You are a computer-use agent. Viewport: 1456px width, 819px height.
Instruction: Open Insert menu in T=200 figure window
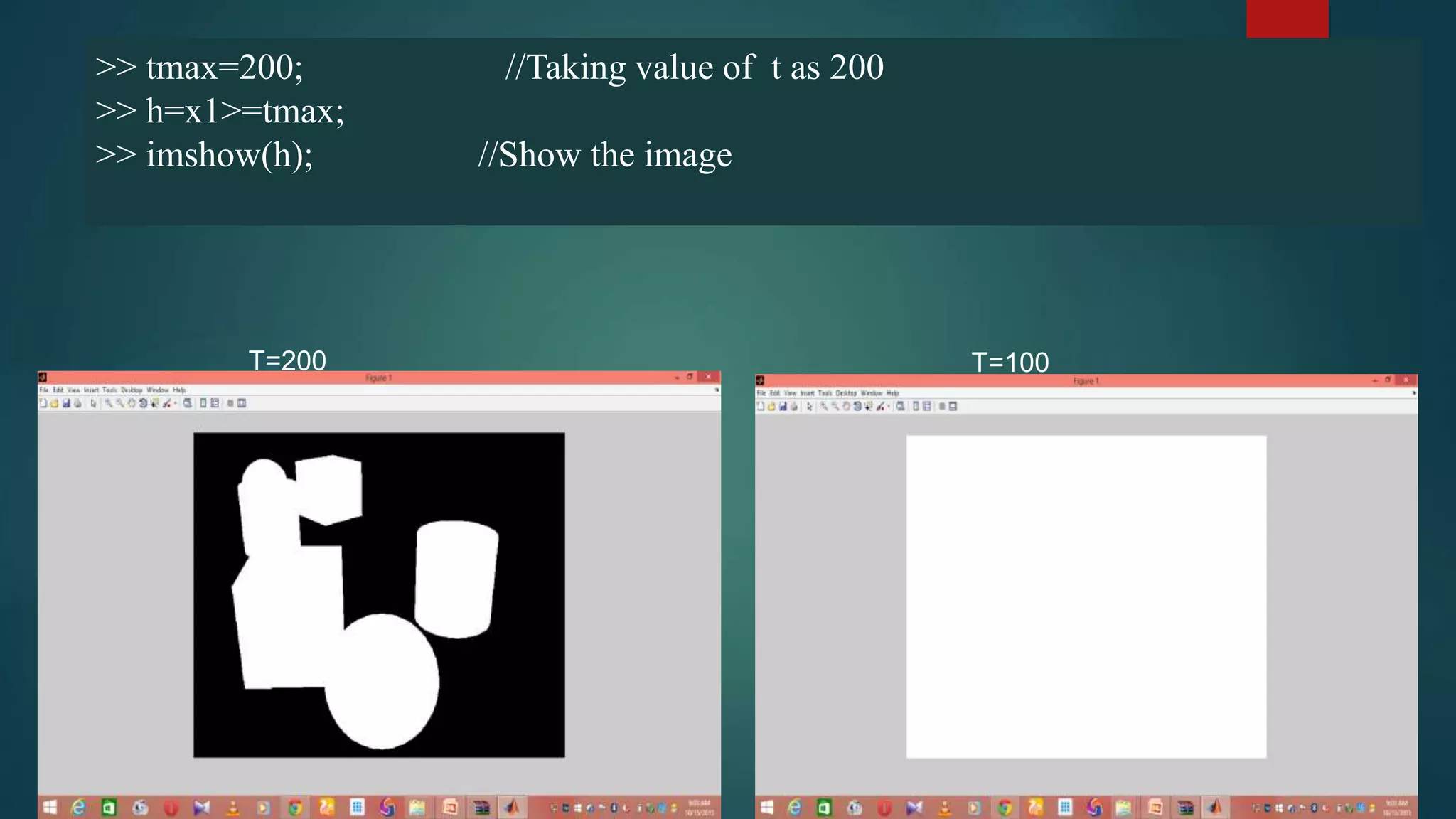pos(91,390)
